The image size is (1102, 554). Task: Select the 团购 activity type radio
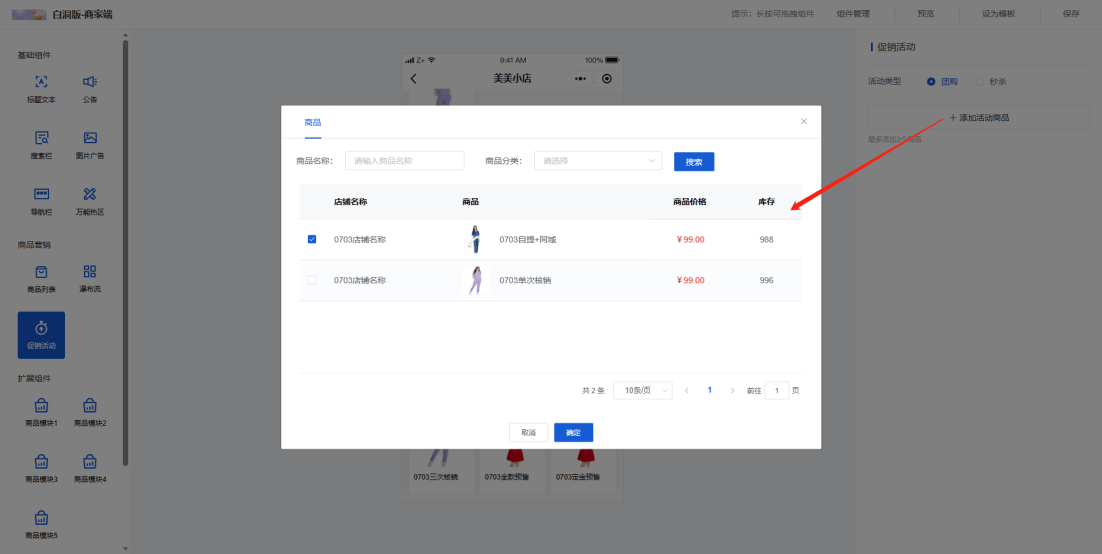pyautogui.click(x=931, y=82)
